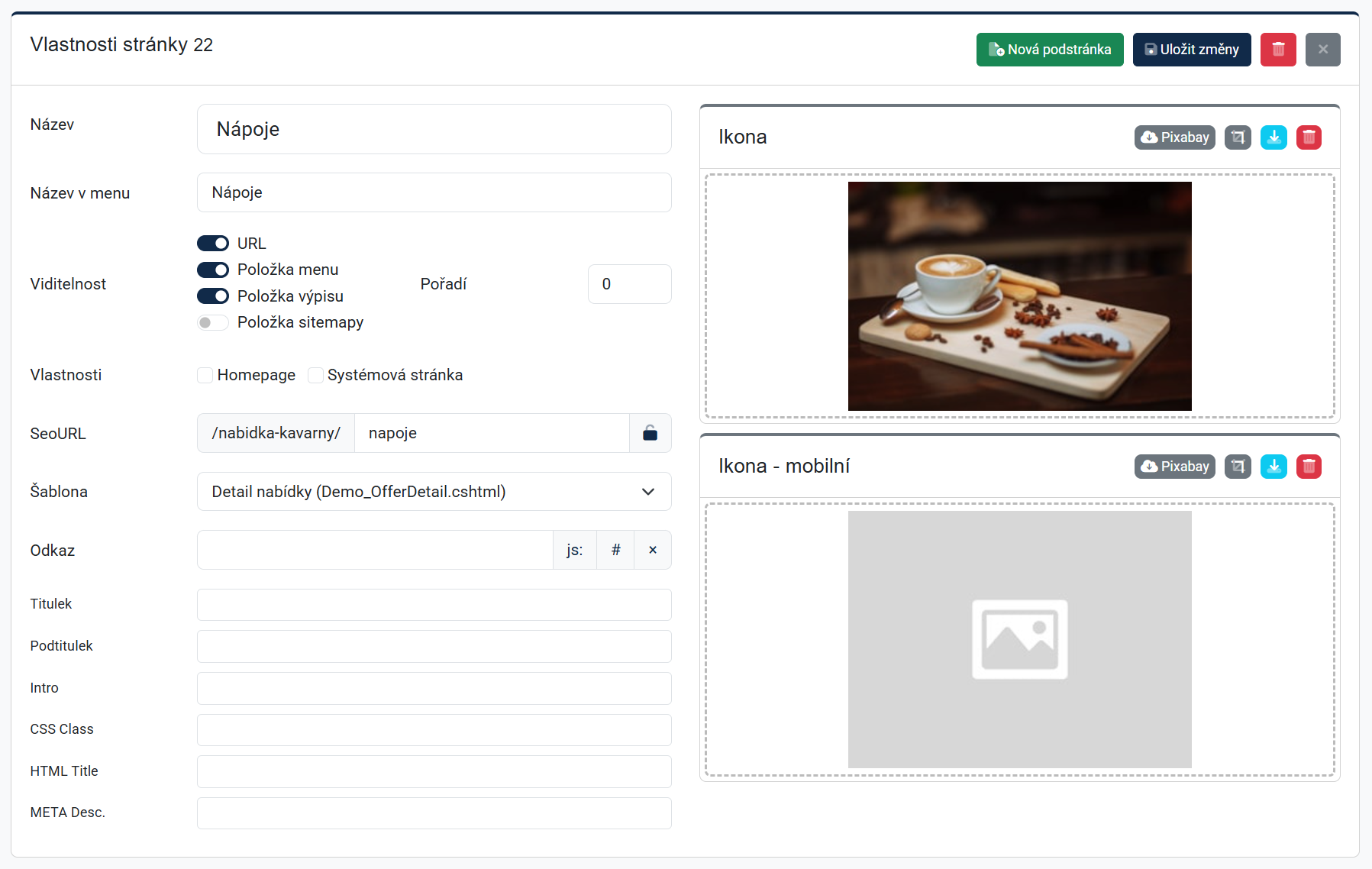The height and width of the screenshot is (869, 1372).
Task: Focus the Název v menu field
Action: point(434,192)
